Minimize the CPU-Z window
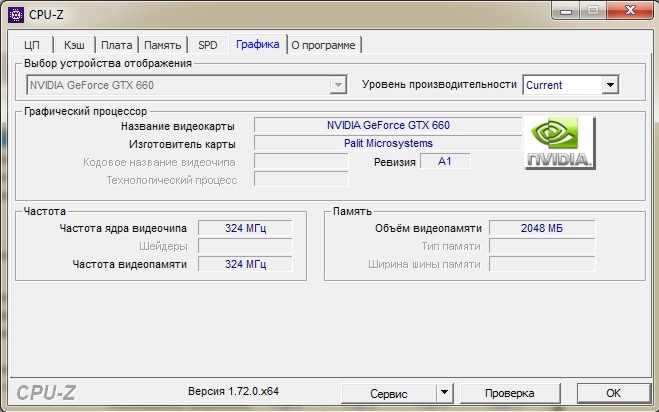The image size is (659, 412). tap(566, 11)
